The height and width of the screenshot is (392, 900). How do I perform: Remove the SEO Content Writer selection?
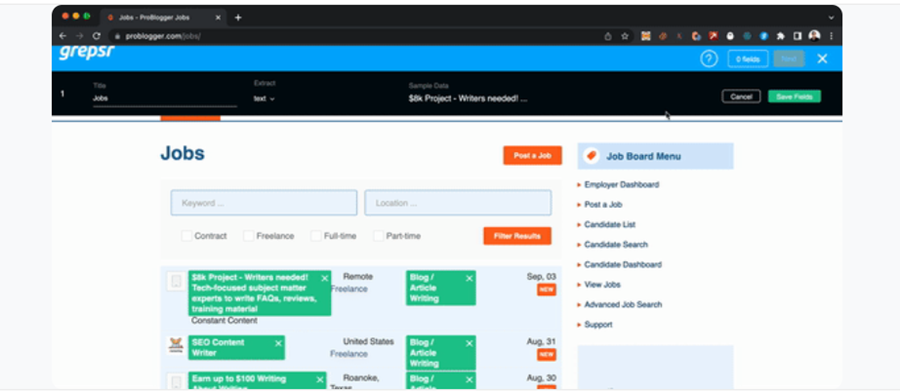click(278, 343)
